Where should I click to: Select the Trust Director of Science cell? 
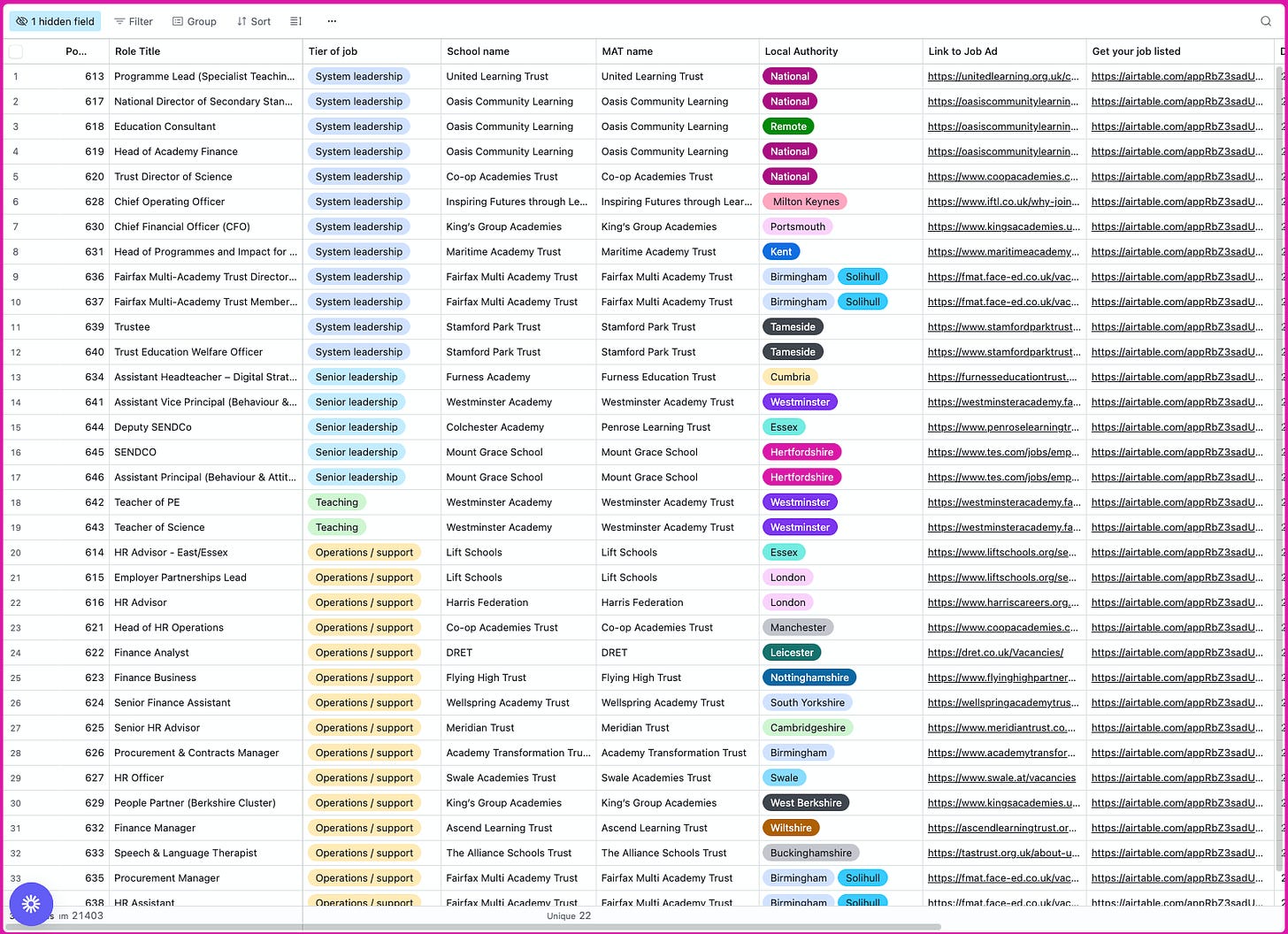[x=205, y=177]
